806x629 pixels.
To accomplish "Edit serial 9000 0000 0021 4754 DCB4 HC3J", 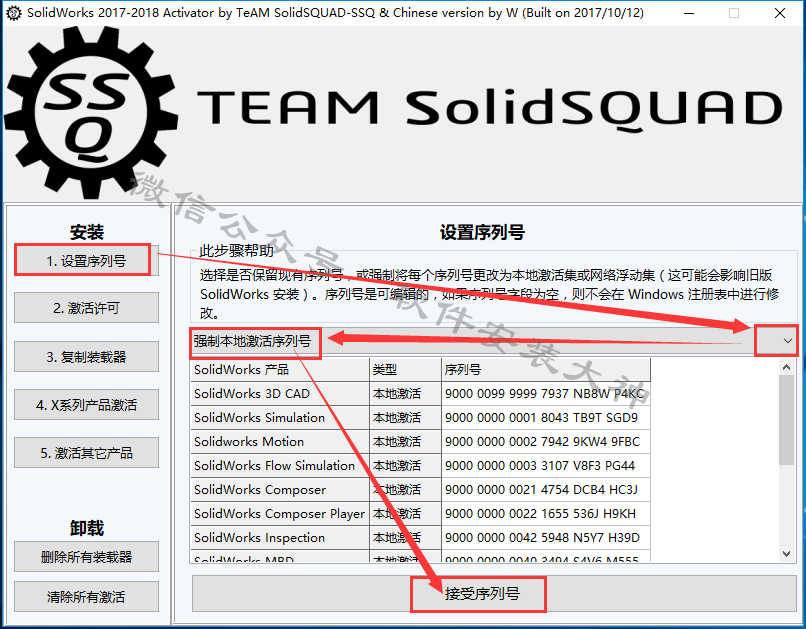I will (x=546, y=490).
